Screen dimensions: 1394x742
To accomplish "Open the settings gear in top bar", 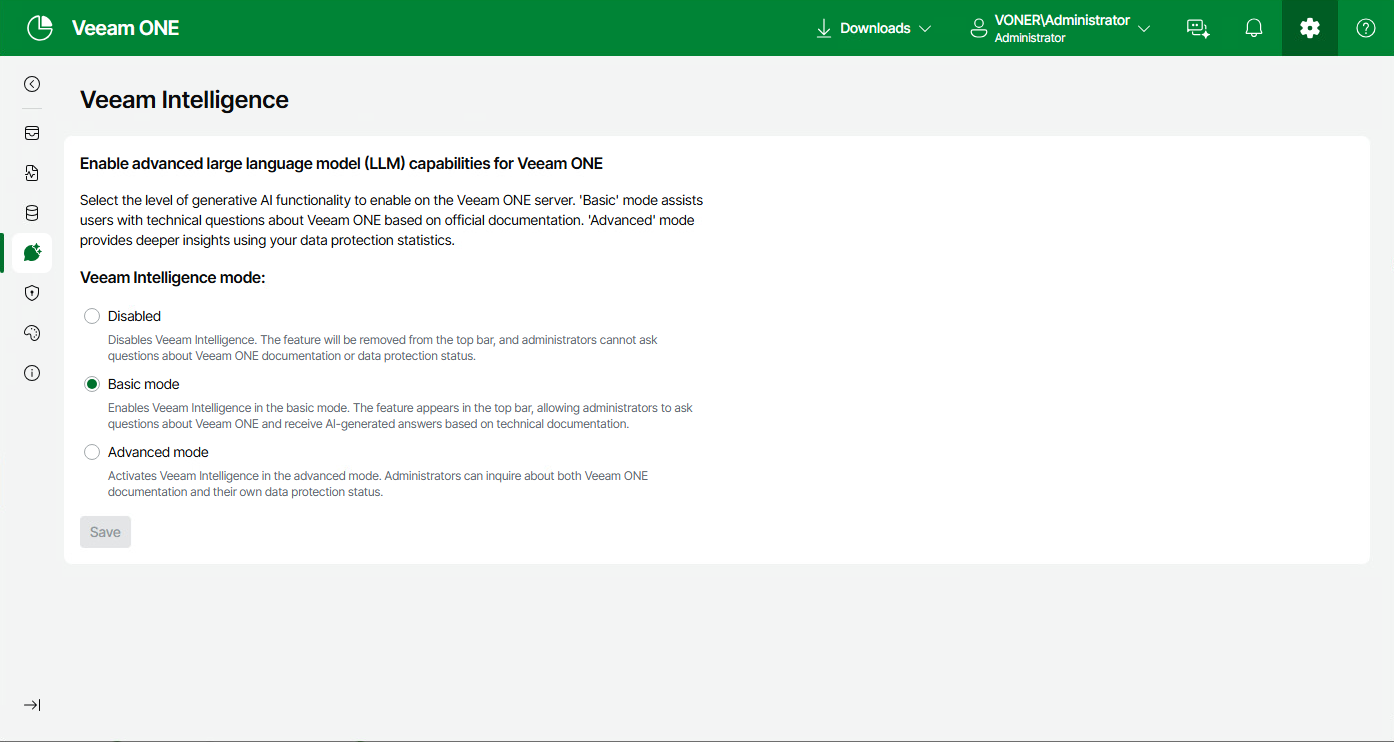I will (1310, 28).
